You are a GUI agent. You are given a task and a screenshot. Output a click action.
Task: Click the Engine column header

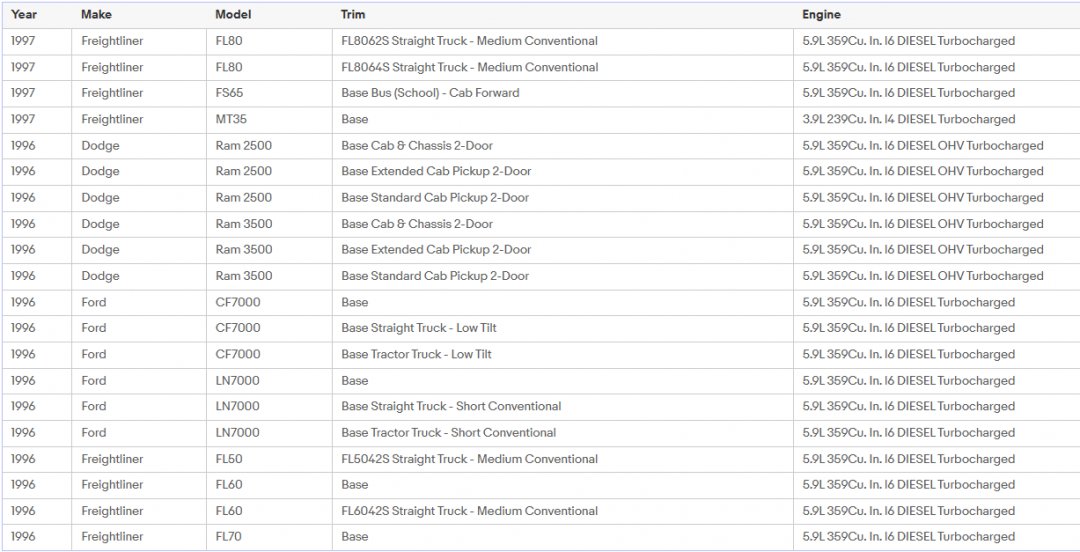(x=821, y=14)
